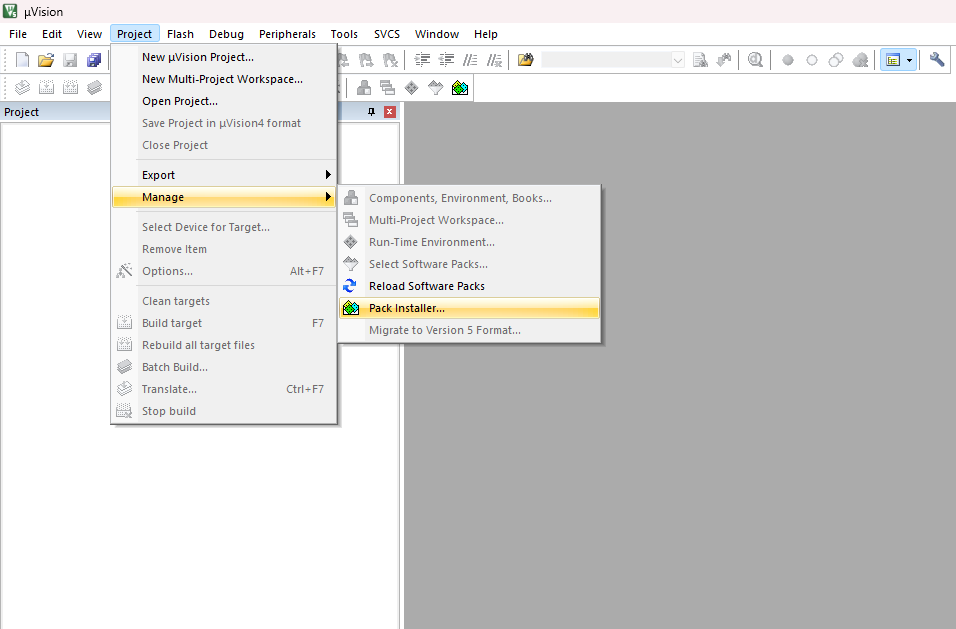Open the find text combo box dropdown
The image size is (956, 629).
click(x=678, y=60)
